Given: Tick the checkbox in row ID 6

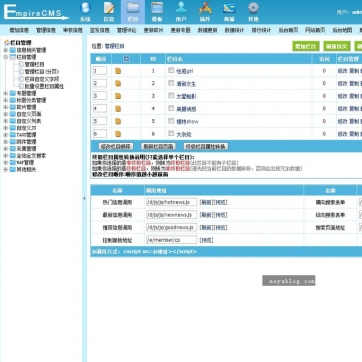Looking at the screenshot, I should (171, 133).
